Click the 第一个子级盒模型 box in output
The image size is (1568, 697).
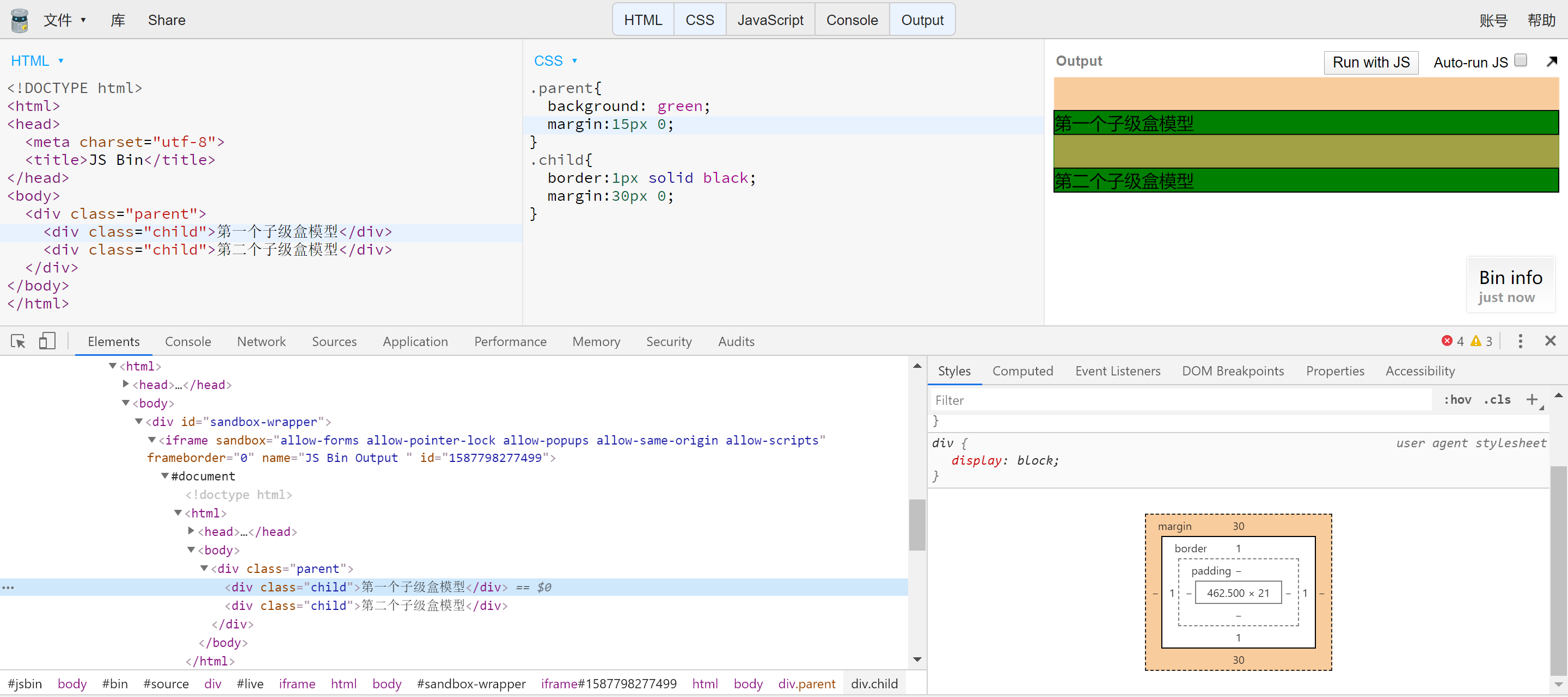(x=1306, y=123)
